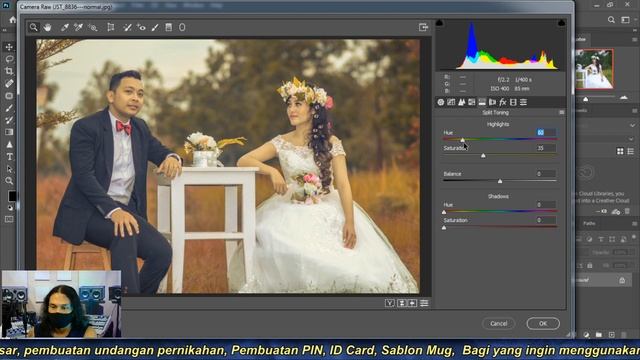Open the histogram in Camera Raw
This screenshot has width=640, height=360.
tap(500, 45)
